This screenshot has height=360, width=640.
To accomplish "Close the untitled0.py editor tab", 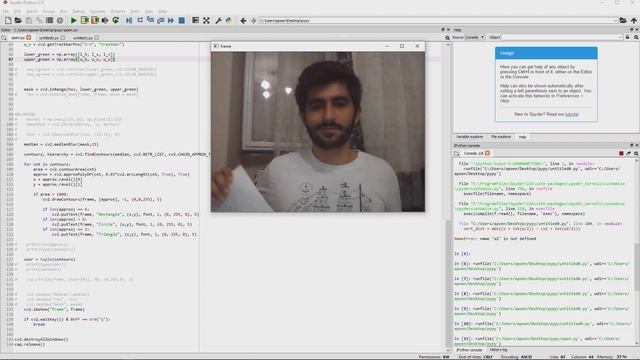I will tap(62, 38).
